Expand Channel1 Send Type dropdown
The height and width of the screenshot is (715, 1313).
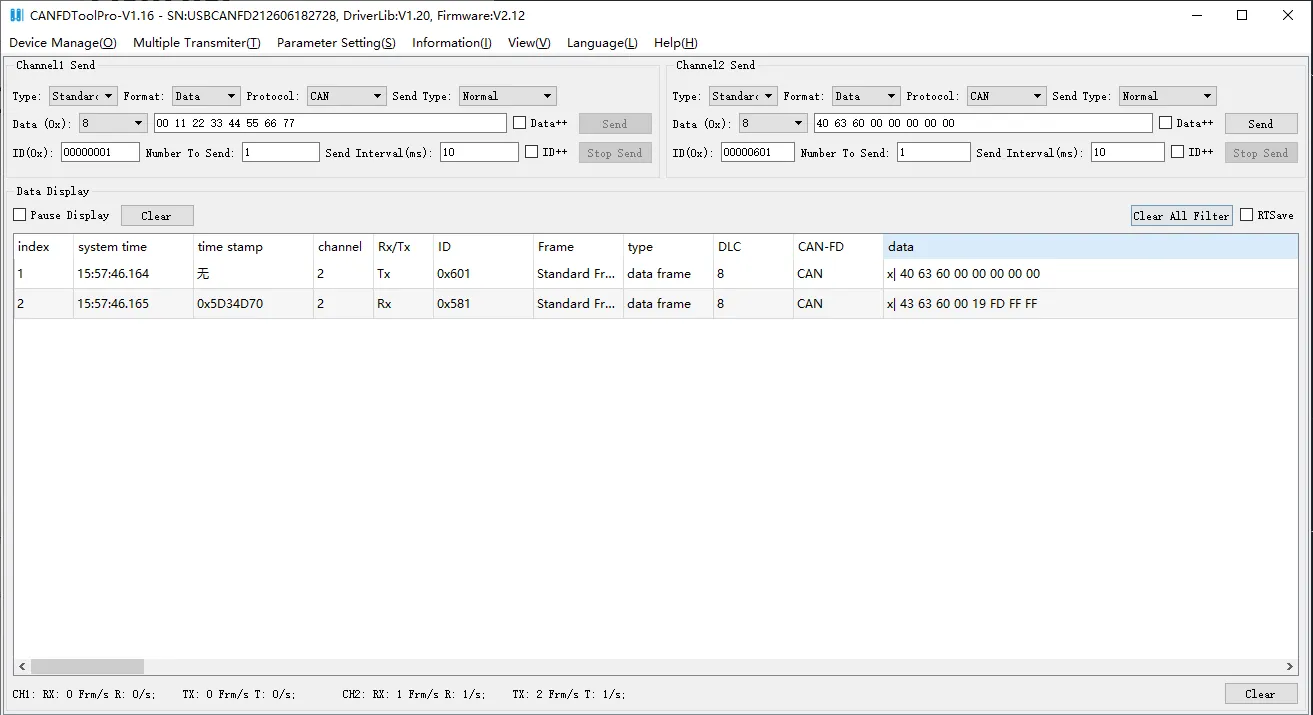[507, 96]
